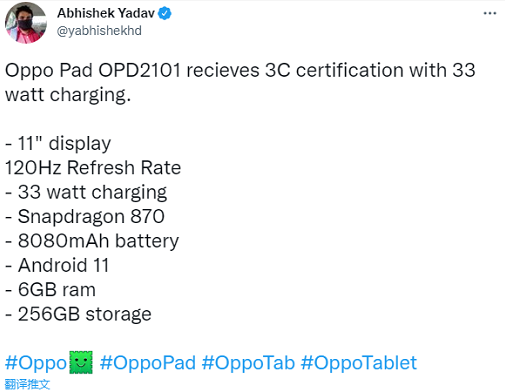Open the #Oppo hashtag
Viewport: 505px width, 391px height.
(x=36, y=363)
